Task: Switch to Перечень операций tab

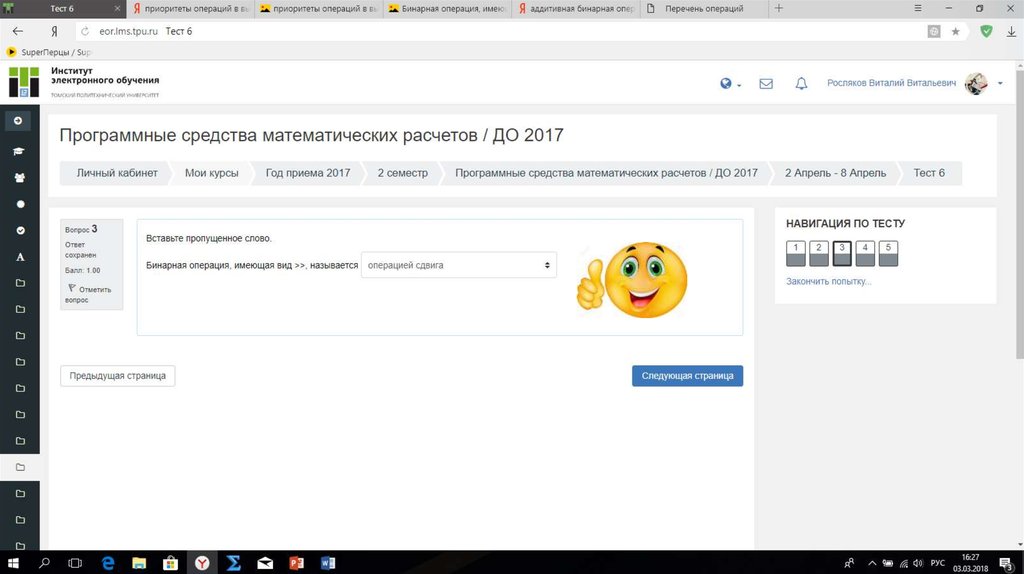Action: point(704,8)
